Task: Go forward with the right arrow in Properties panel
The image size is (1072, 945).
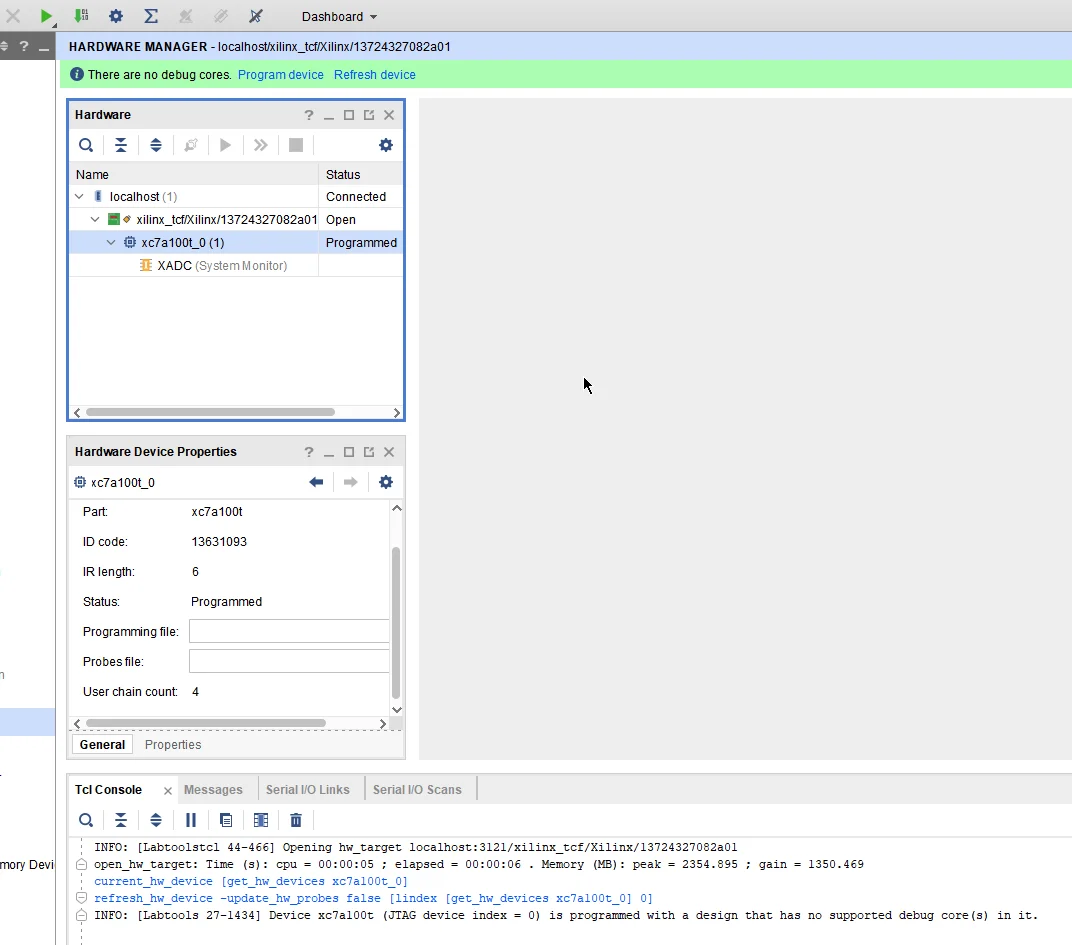Action: [x=351, y=482]
